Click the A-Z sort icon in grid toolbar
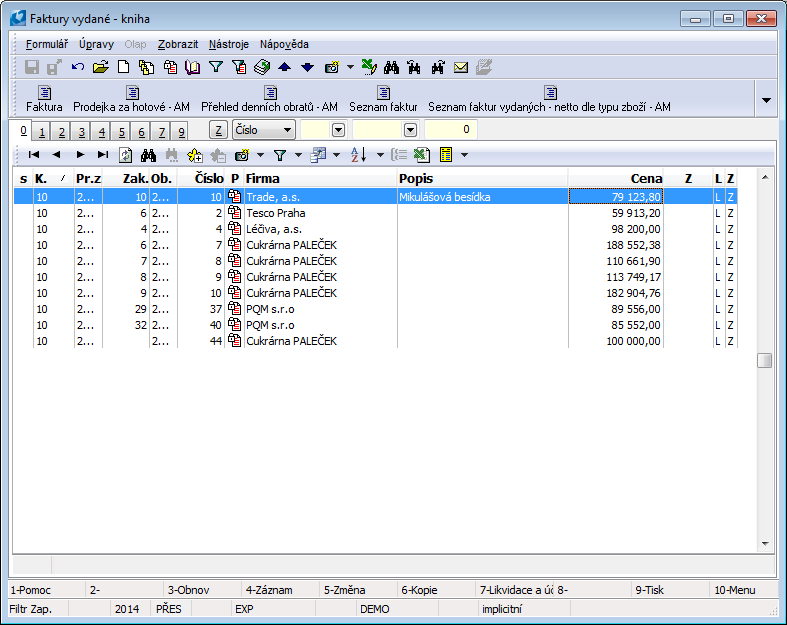 pyautogui.click(x=360, y=155)
